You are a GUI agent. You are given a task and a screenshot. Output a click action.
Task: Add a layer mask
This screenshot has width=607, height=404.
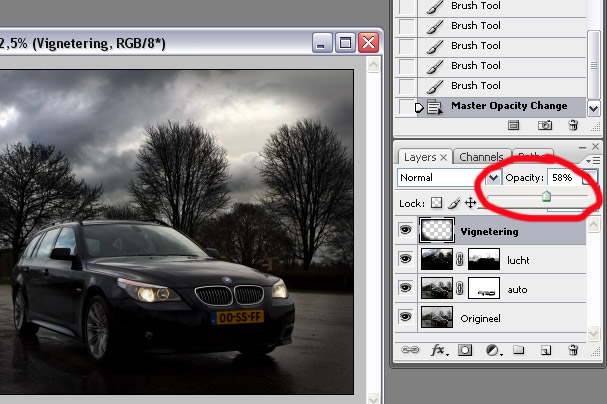click(x=465, y=350)
